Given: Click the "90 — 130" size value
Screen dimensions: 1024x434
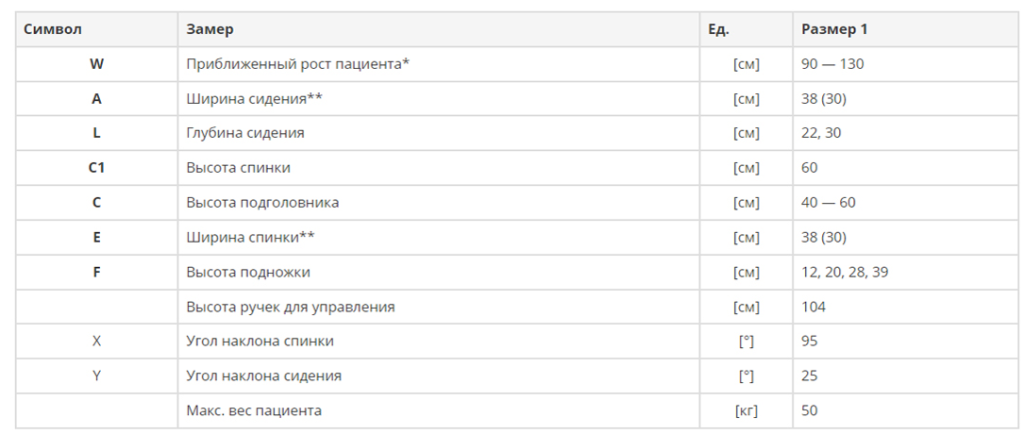Looking at the screenshot, I should coord(832,64).
